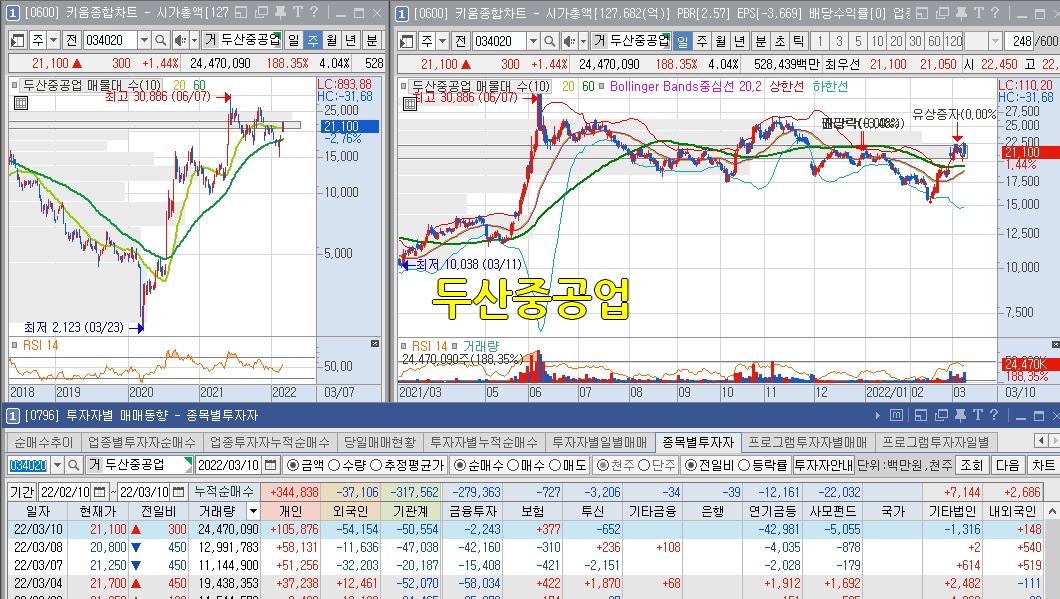Expand stock code dropdown in investor trading window
Image resolution: width=1060 pixels, height=599 pixels.
click(x=57, y=465)
